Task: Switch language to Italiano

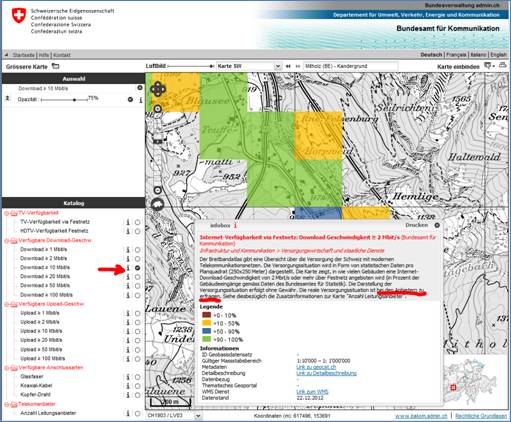Action: coord(478,55)
